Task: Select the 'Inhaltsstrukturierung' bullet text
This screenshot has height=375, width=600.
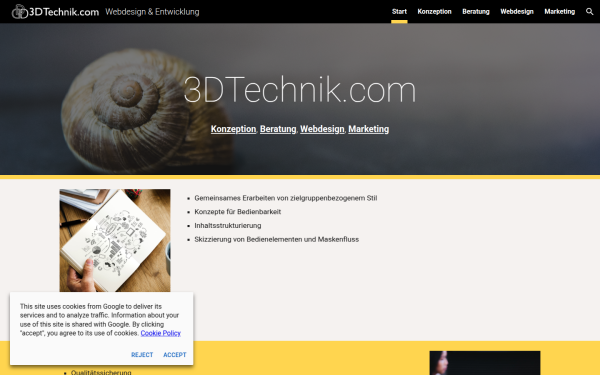Action: click(x=228, y=225)
